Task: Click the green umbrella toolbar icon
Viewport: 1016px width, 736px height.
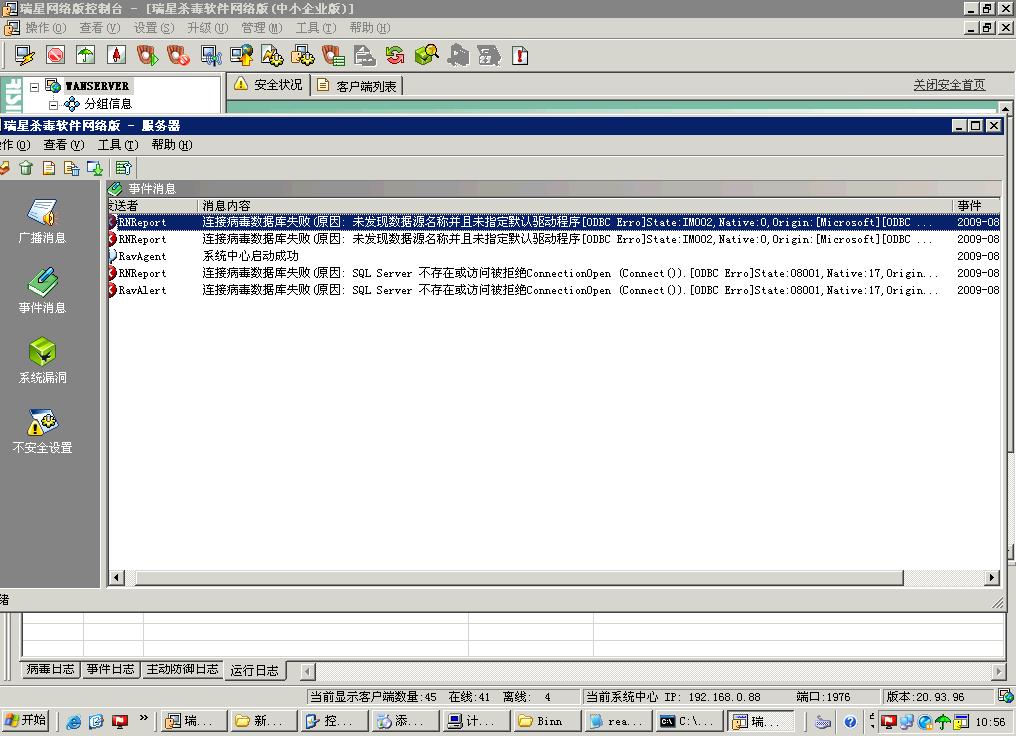Action: point(86,55)
